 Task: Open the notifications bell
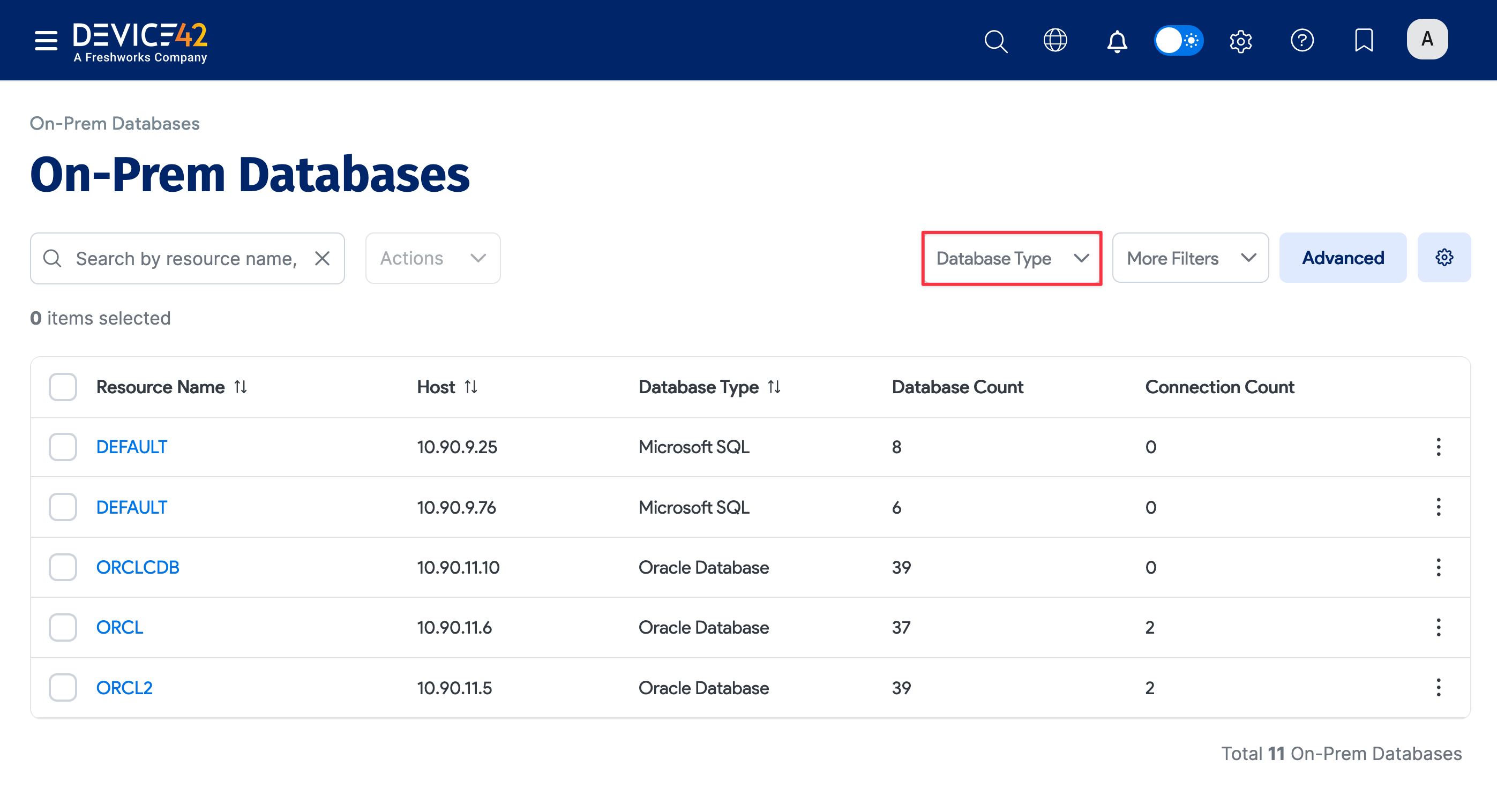coord(1117,41)
